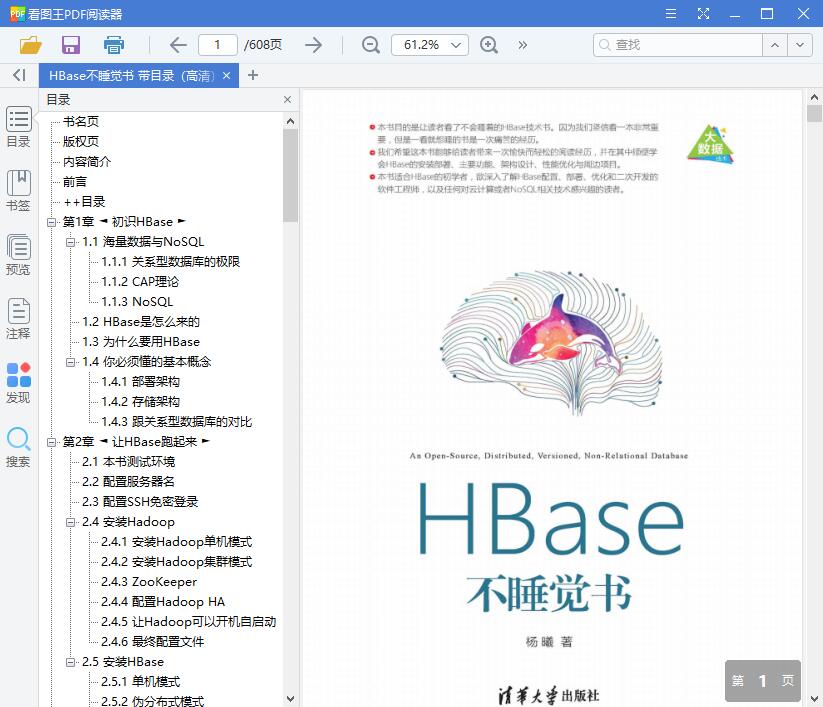Print the document with the printer icon
Screen dimensions: 823x707
[113, 45]
